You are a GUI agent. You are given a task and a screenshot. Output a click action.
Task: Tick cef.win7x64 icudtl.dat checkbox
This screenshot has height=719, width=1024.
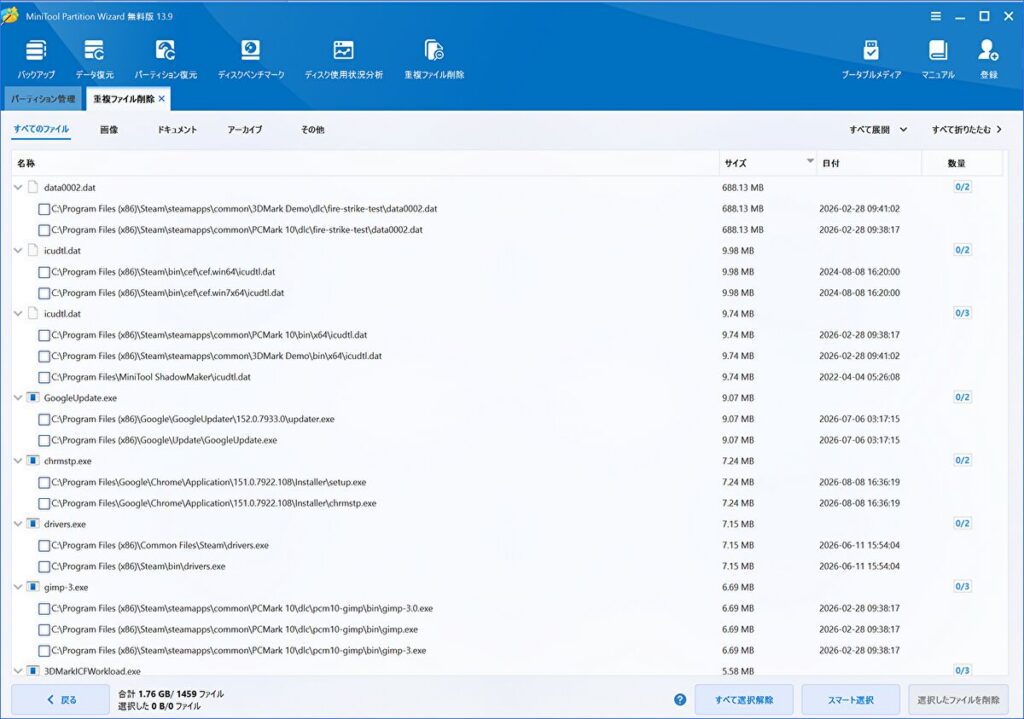44,293
